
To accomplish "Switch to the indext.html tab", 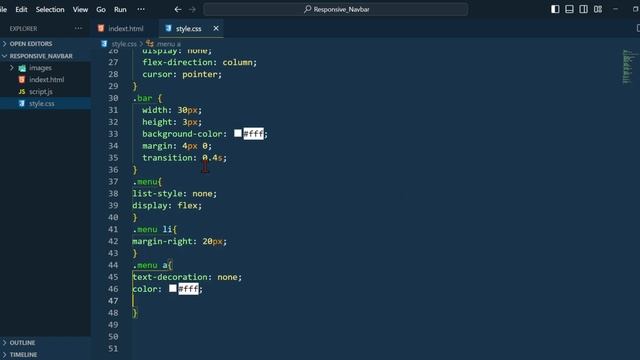I will [x=126, y=29].
